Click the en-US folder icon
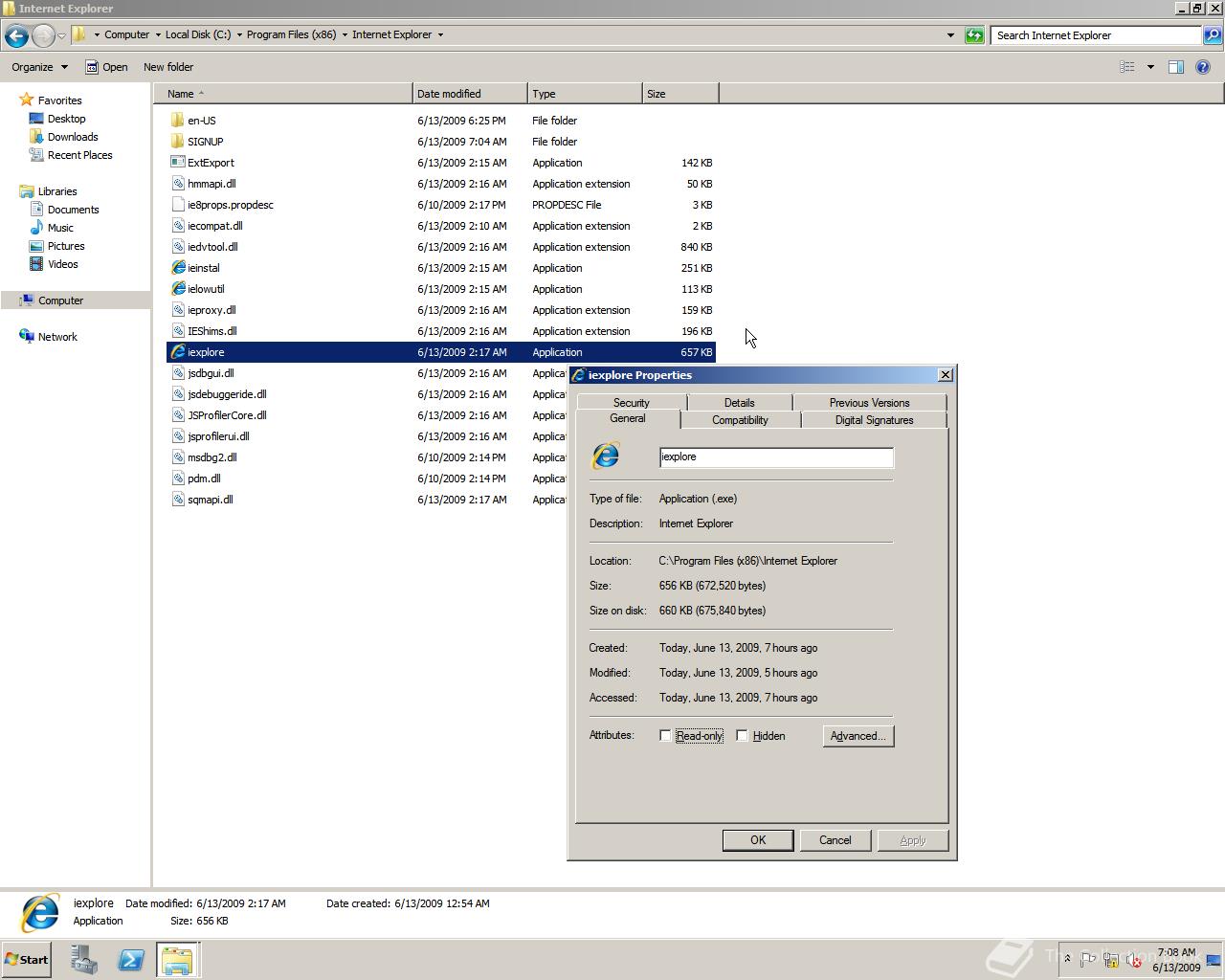 click(177, 121)
